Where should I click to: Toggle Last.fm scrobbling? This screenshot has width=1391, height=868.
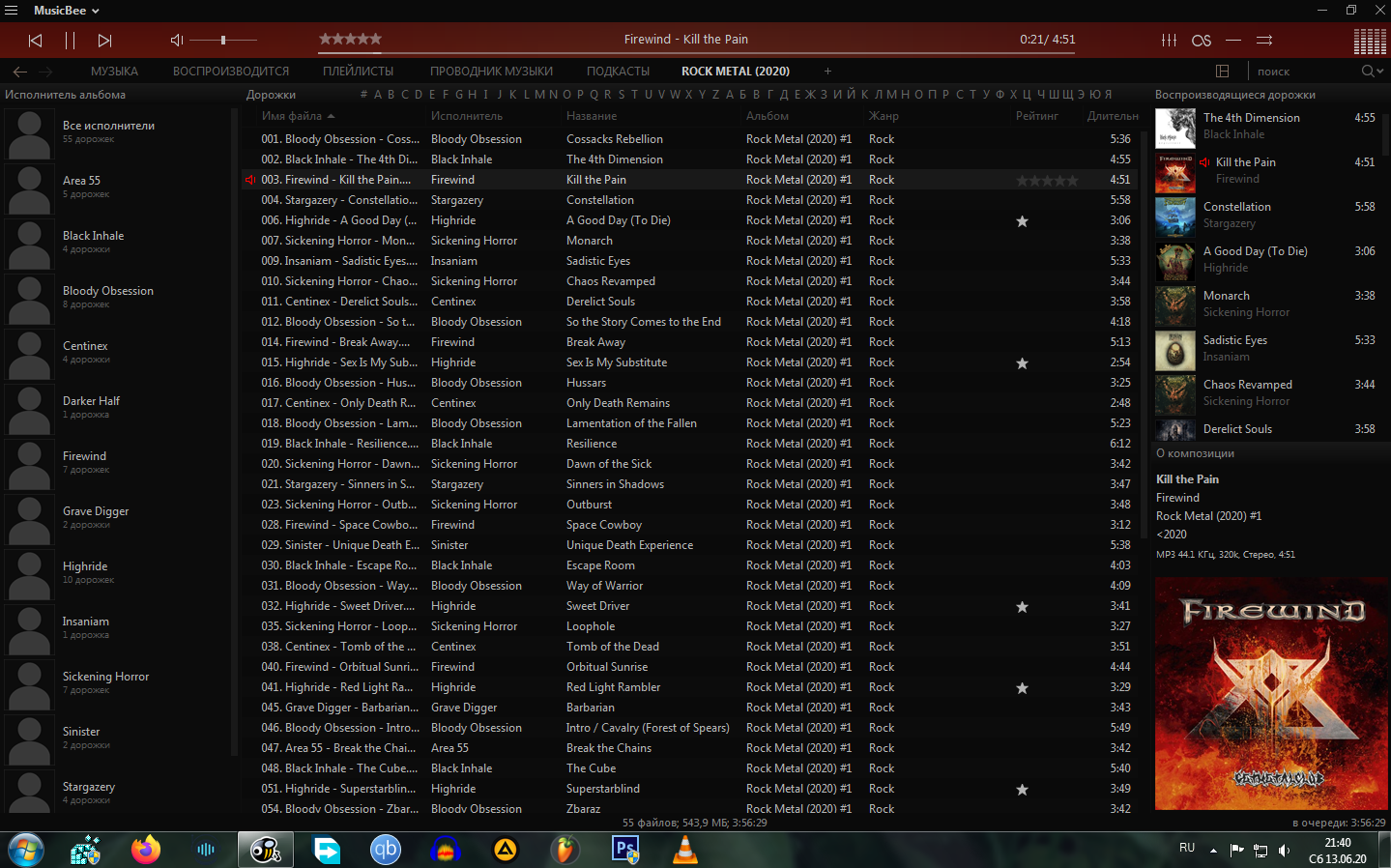tap(1202, 41)
